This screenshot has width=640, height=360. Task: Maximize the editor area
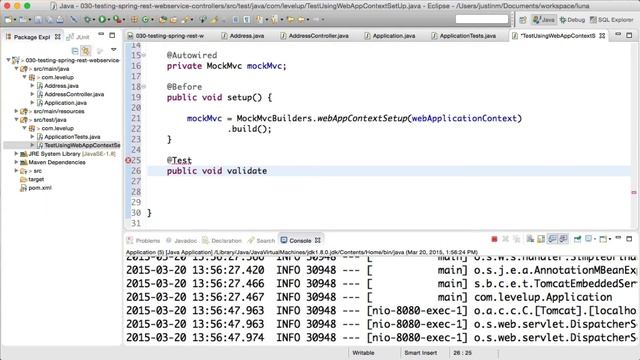click(x=629, y=35)
